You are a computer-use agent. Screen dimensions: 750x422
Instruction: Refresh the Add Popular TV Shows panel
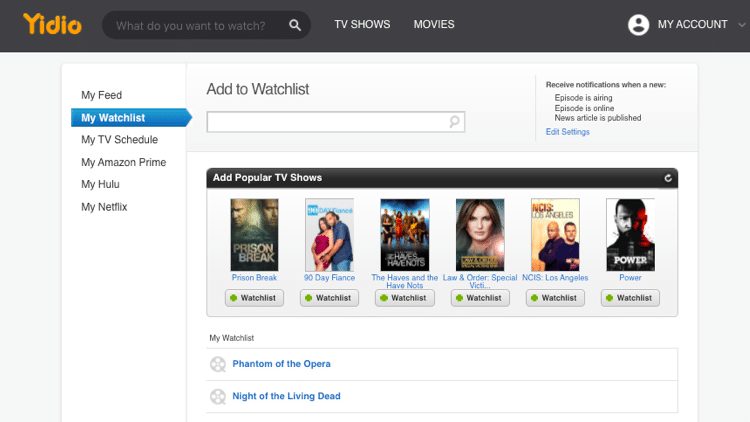pyautogui.click(x=668, y=178)
